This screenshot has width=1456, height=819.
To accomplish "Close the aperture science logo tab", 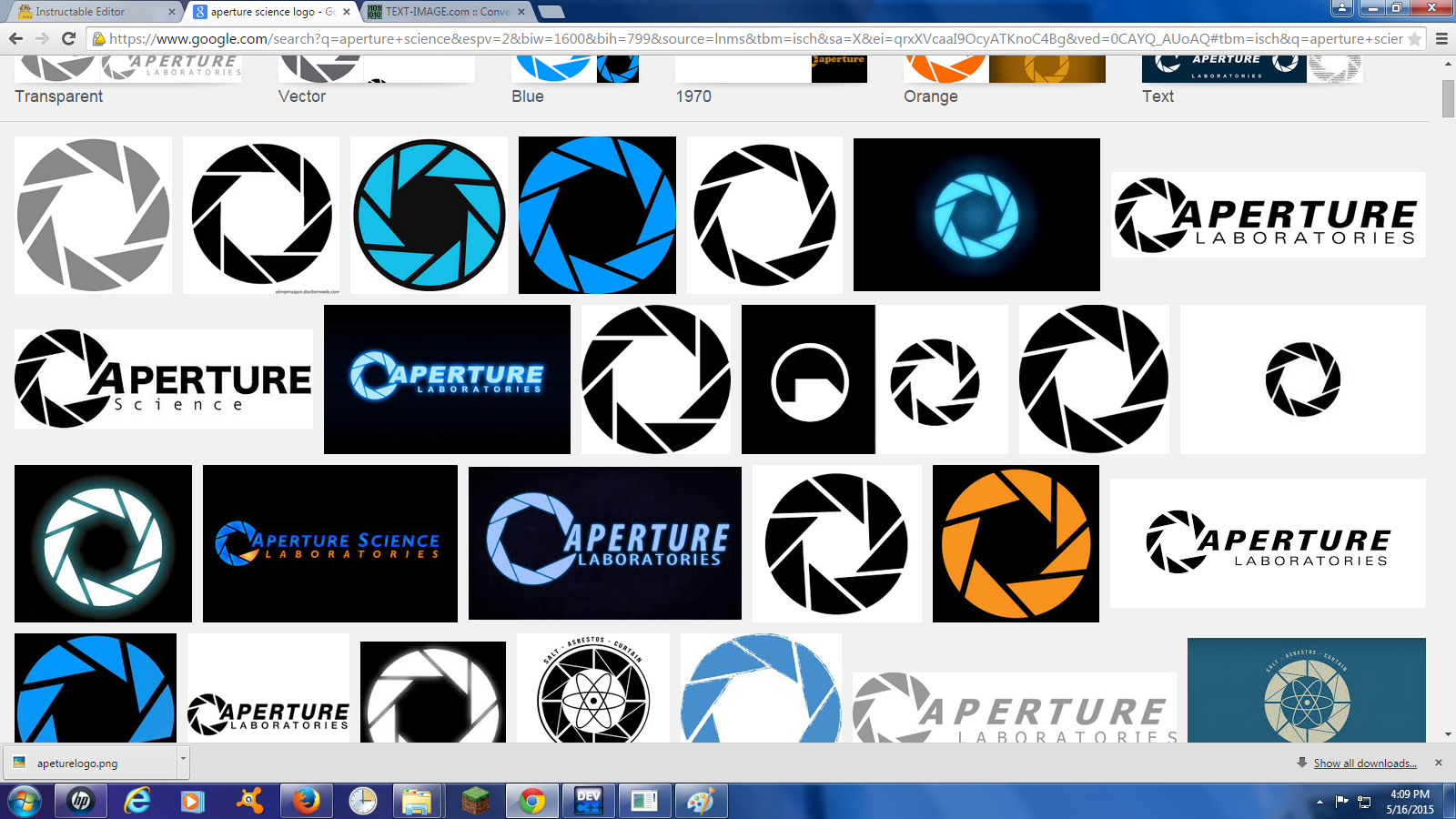I will (x=347, y=12).
